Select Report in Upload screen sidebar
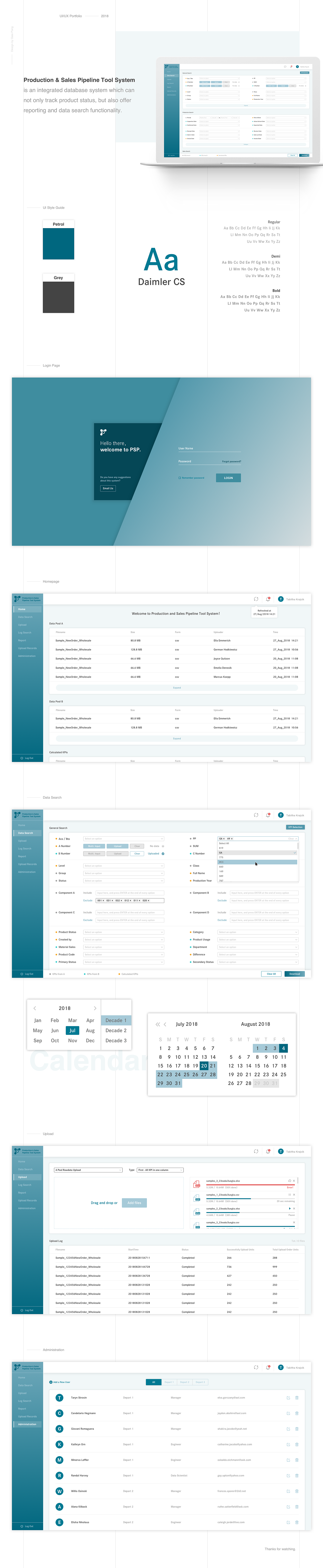 22,1192
